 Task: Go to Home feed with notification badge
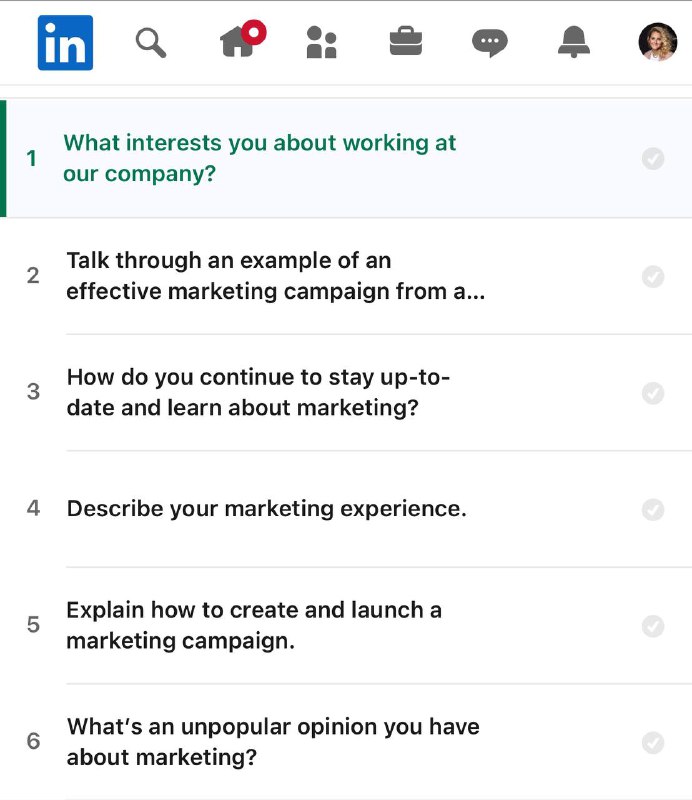coord(242,39)
